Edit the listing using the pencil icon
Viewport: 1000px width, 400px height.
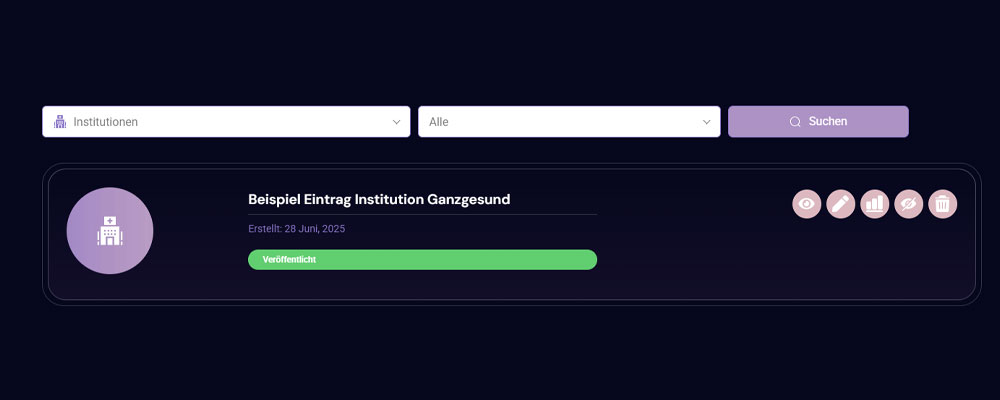tap(841, 204)
